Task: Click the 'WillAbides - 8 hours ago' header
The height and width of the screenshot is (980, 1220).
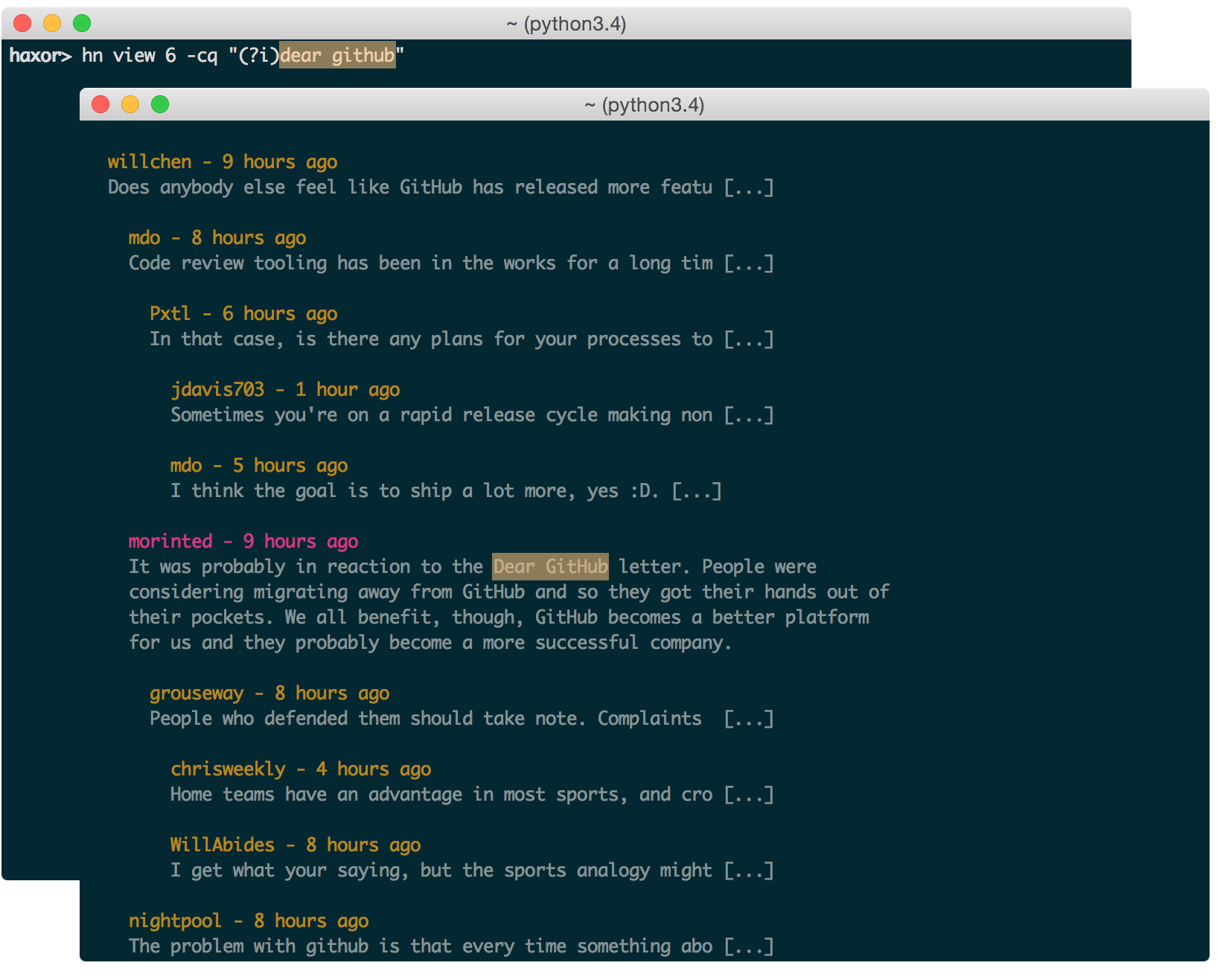Action: click(296, 845)
